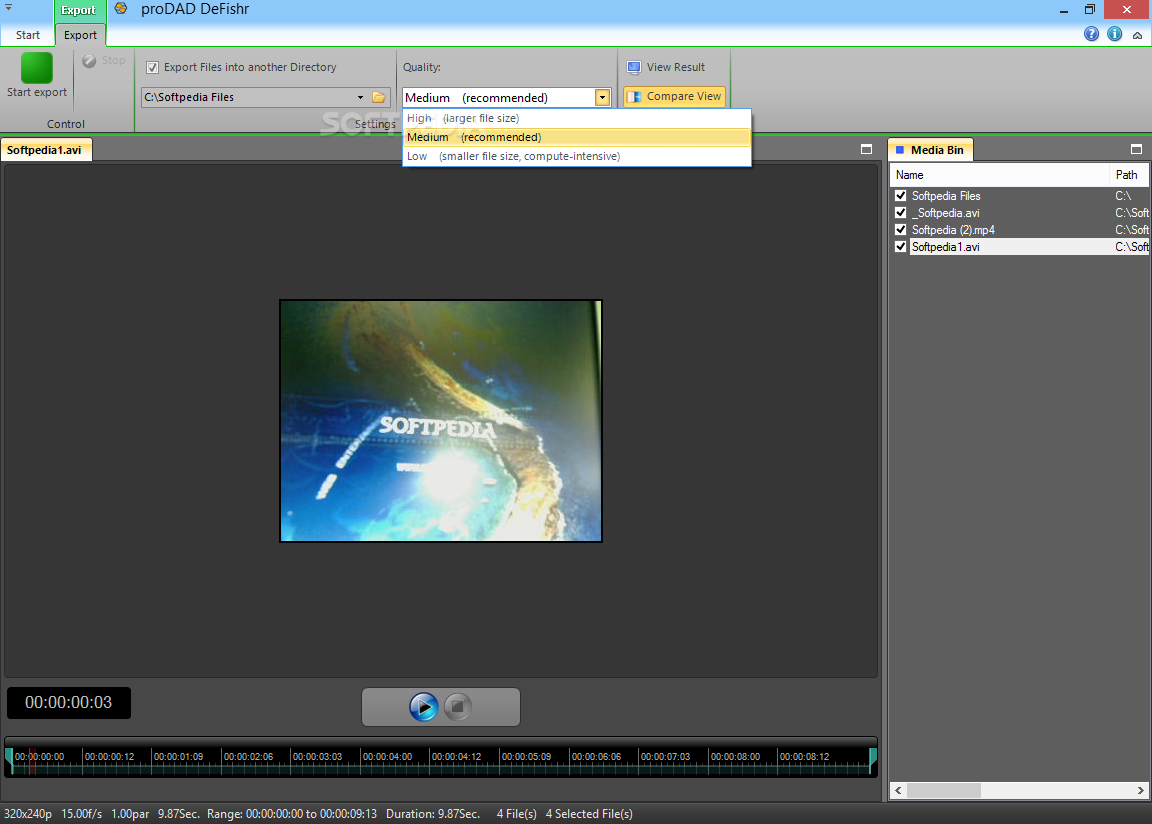
Task: Select Softpedia (2).mp4 row name
Action: pos(953,230)
